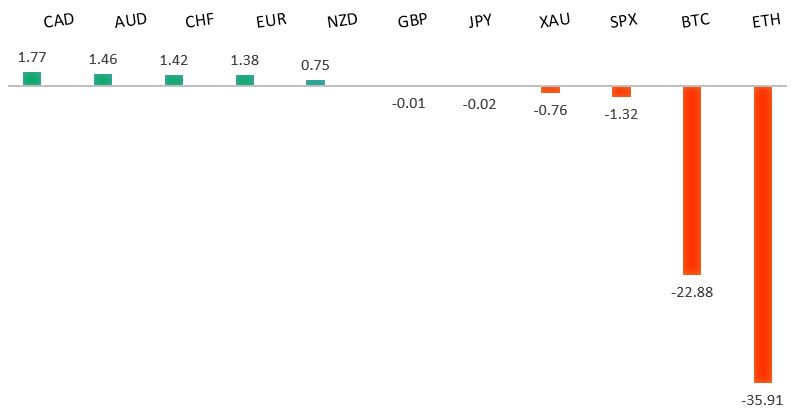Select the green EUR bar

click(x=245, y=80)
